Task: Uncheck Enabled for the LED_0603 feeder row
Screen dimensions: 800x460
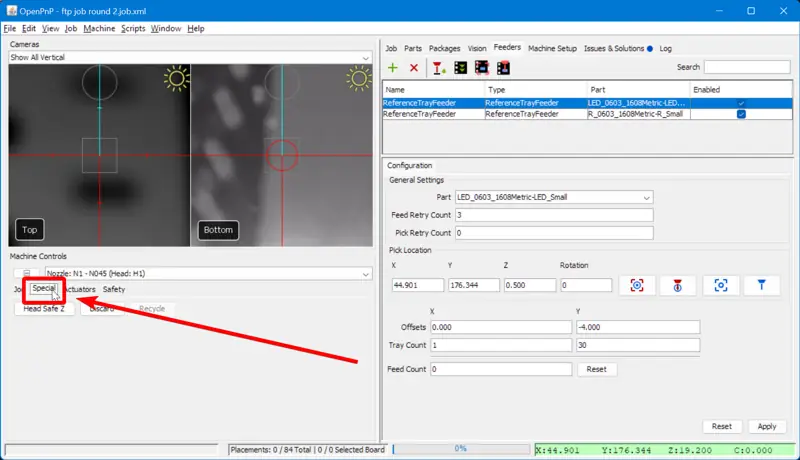Action: 741,103
